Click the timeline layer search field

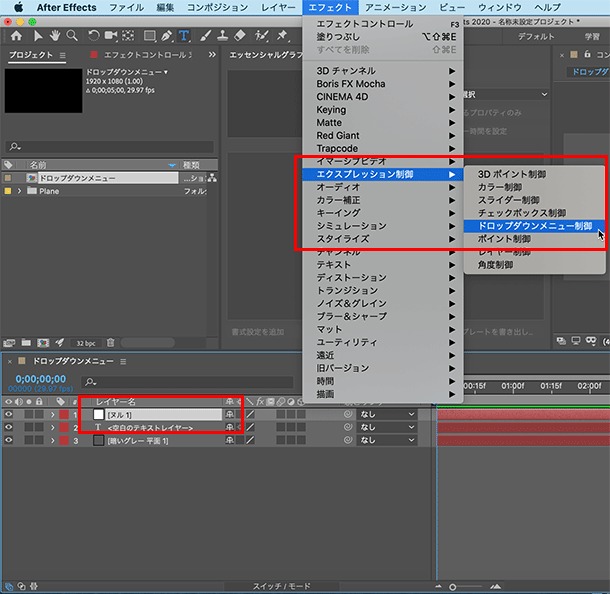188,382
